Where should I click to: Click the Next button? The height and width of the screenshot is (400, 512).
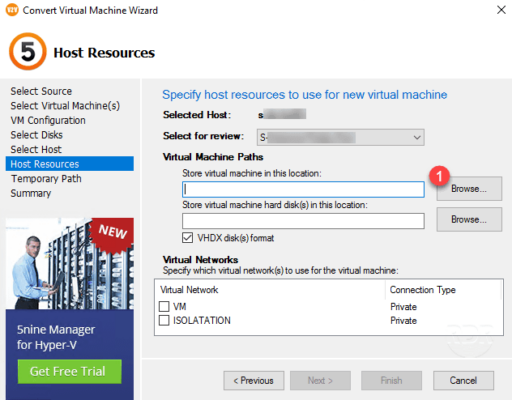coord(320,380)
